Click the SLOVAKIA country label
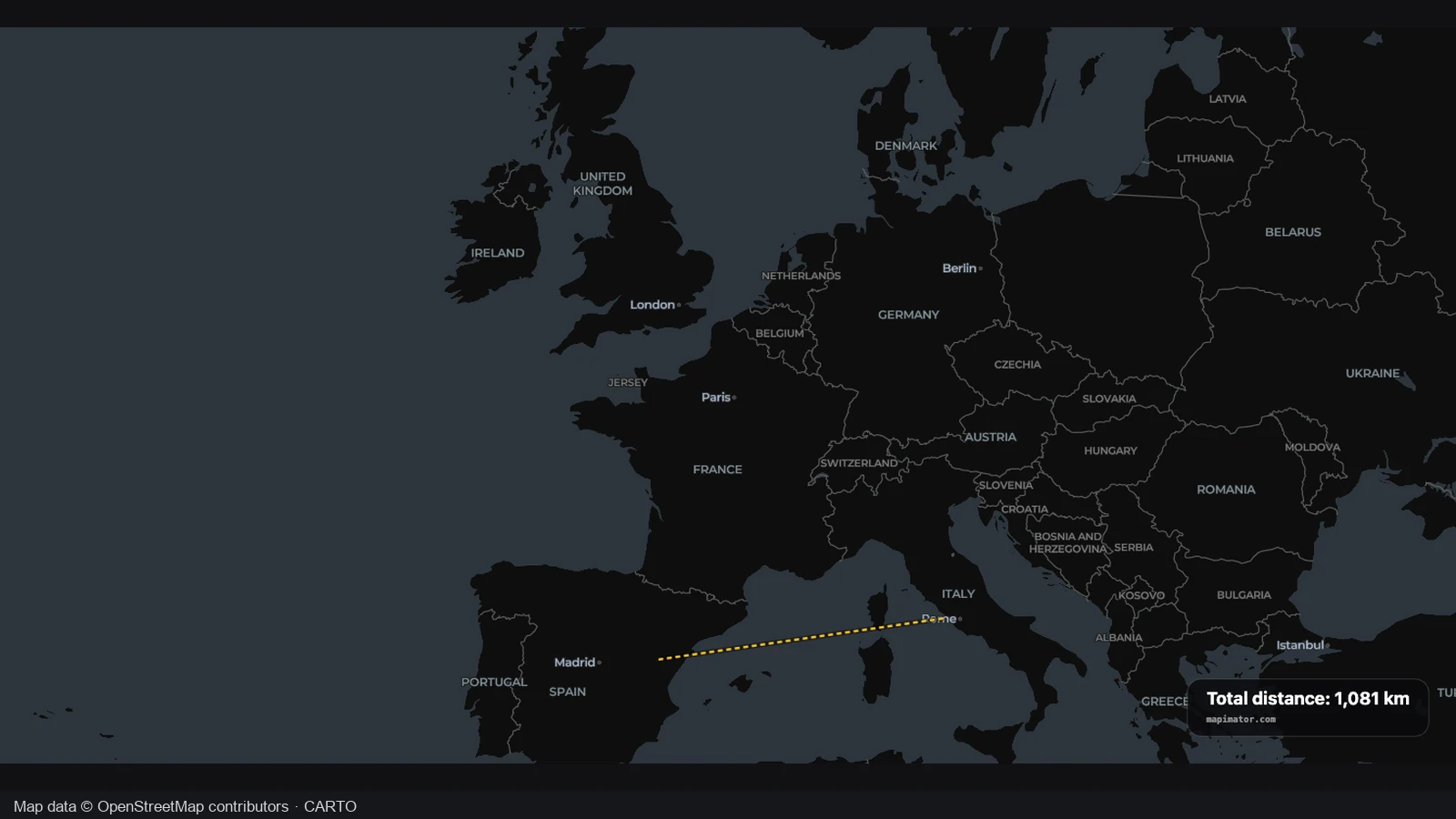 (1108, 399)
